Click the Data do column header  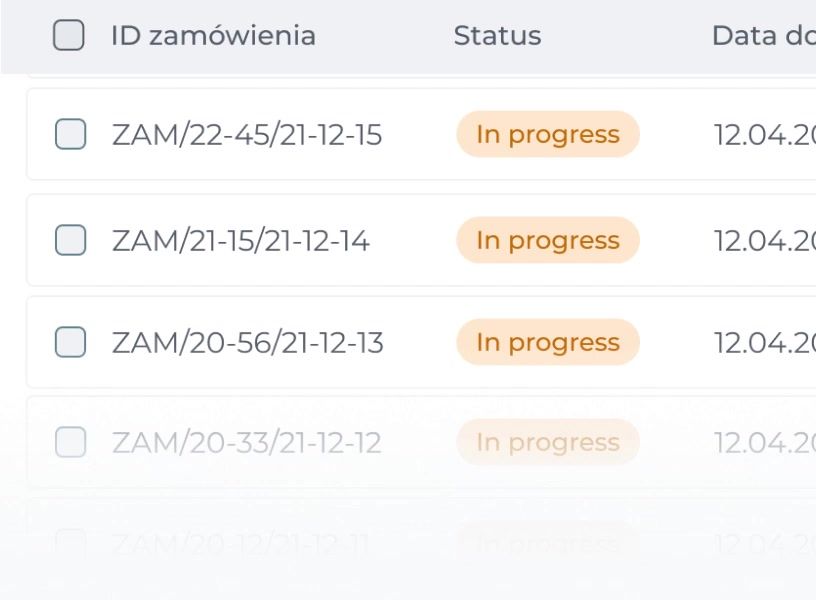pyautogui.click(x=762, y=36)
